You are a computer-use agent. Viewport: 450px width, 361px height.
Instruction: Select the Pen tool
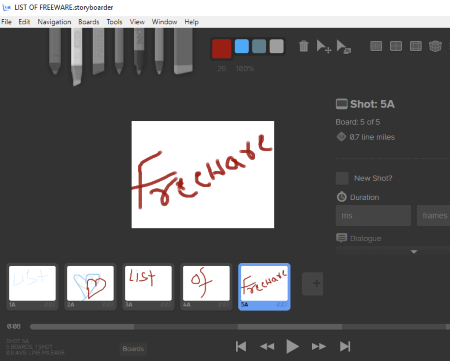coord(139,51)
